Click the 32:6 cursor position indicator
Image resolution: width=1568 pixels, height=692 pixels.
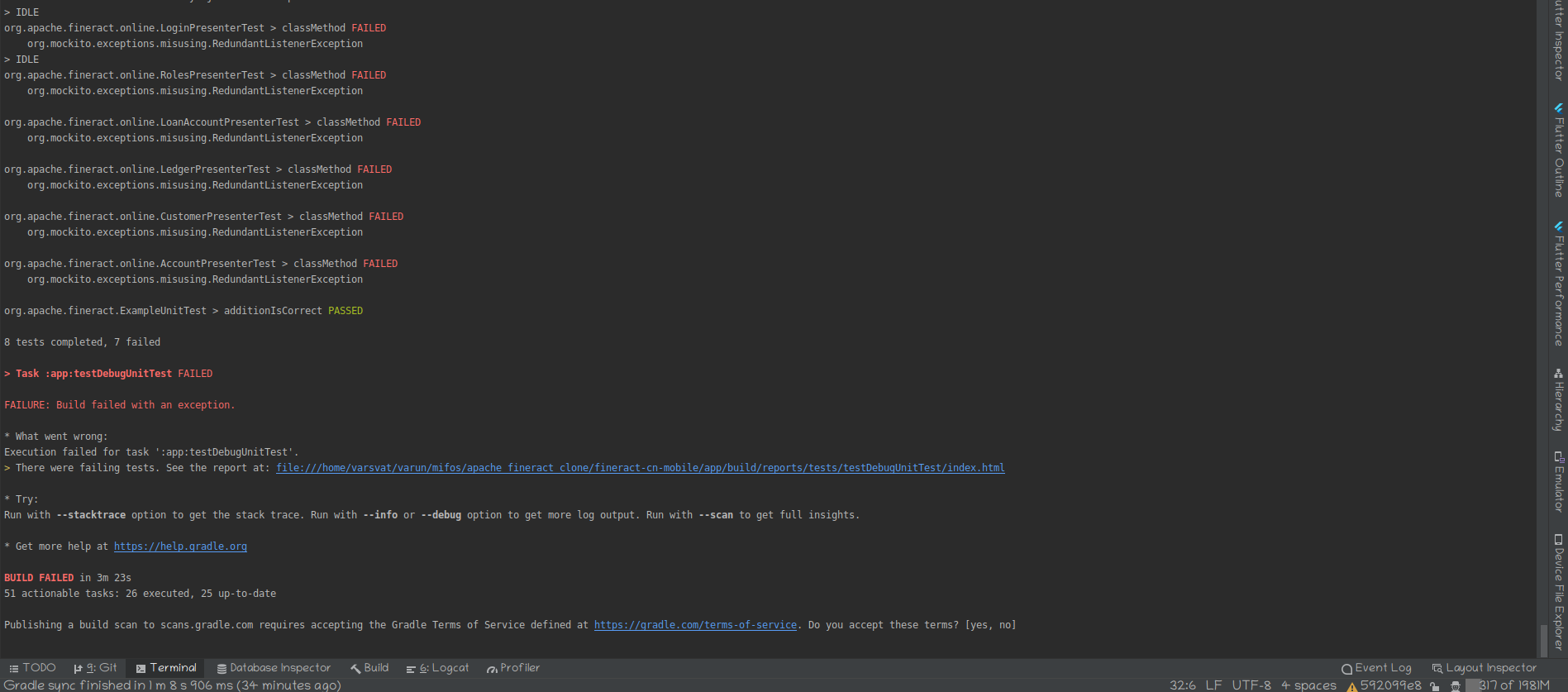(x=1183, y=685)
